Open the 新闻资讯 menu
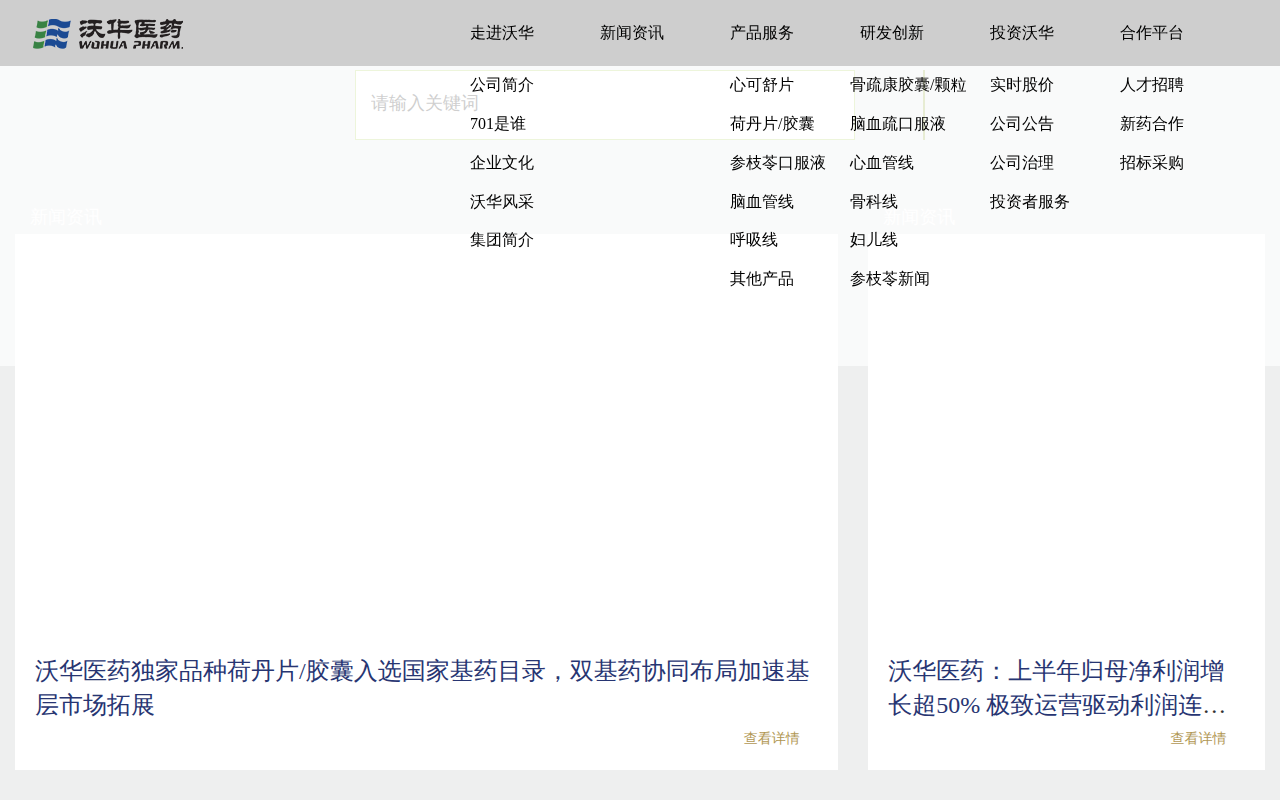 coord(632,33)
